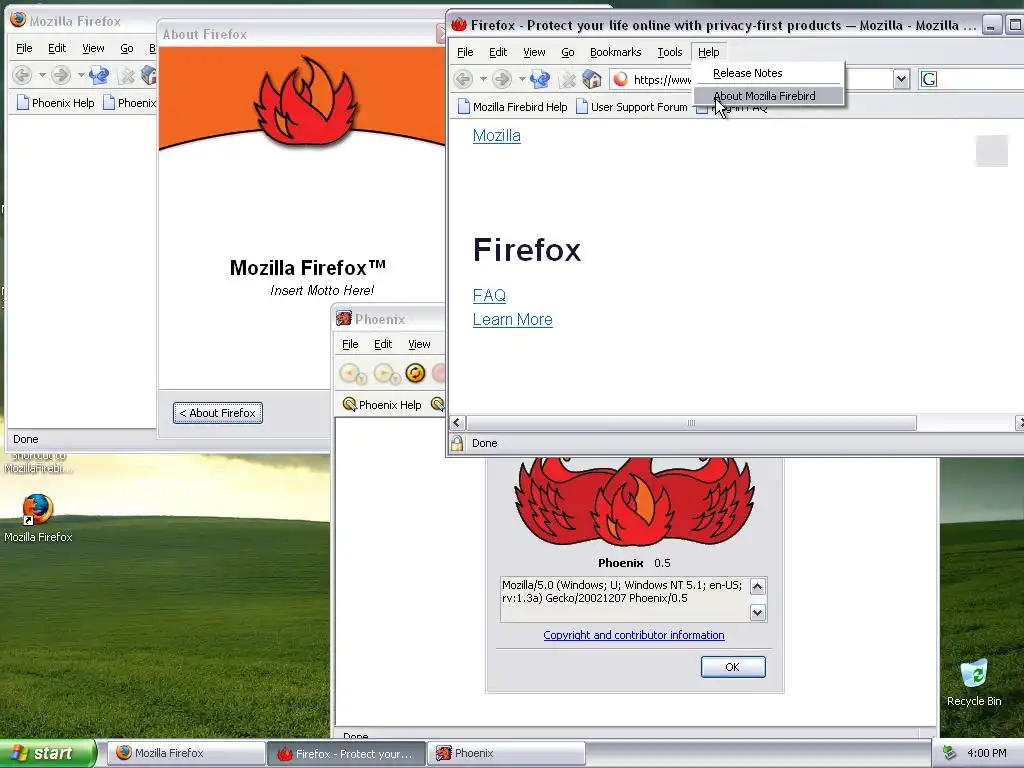Open View menu in Mozilla Firefox window
The image size is (1024, 768).
click(x=93, y=48)
